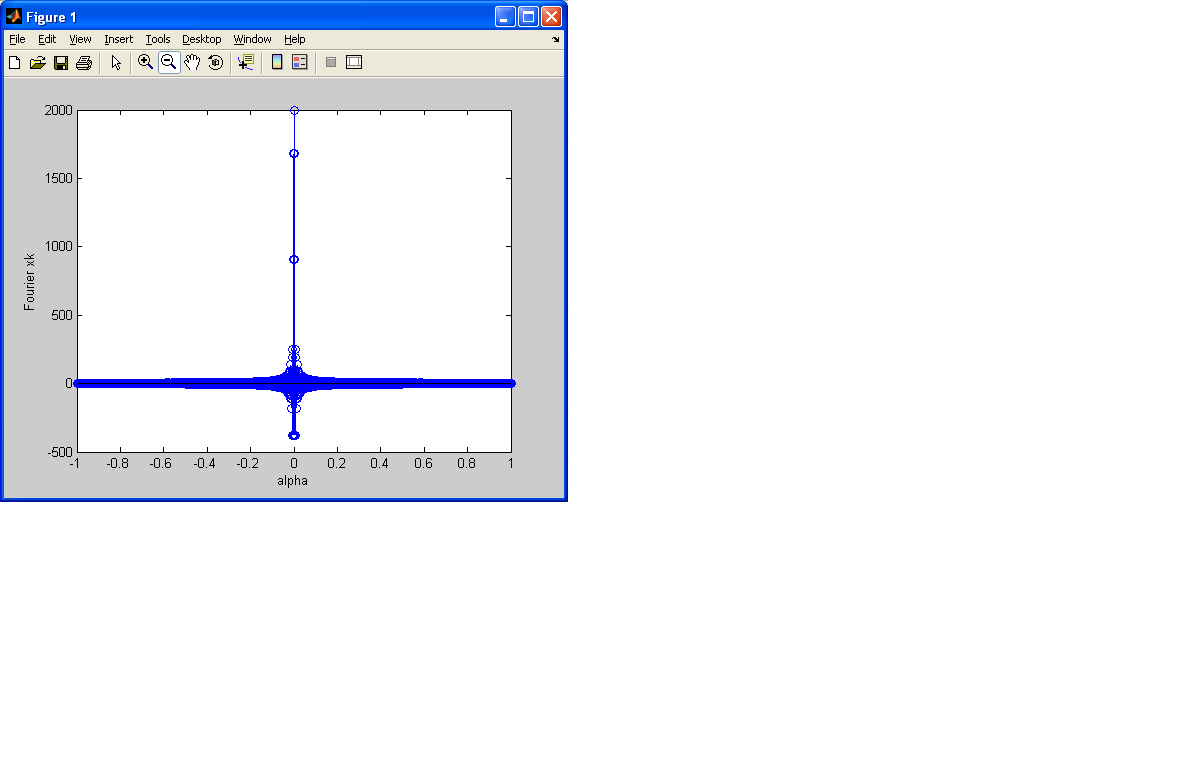Image resolution: width=1201 pixels, height=784 pixels.
Task: Open the Edit menu
Action: point(47,39)
